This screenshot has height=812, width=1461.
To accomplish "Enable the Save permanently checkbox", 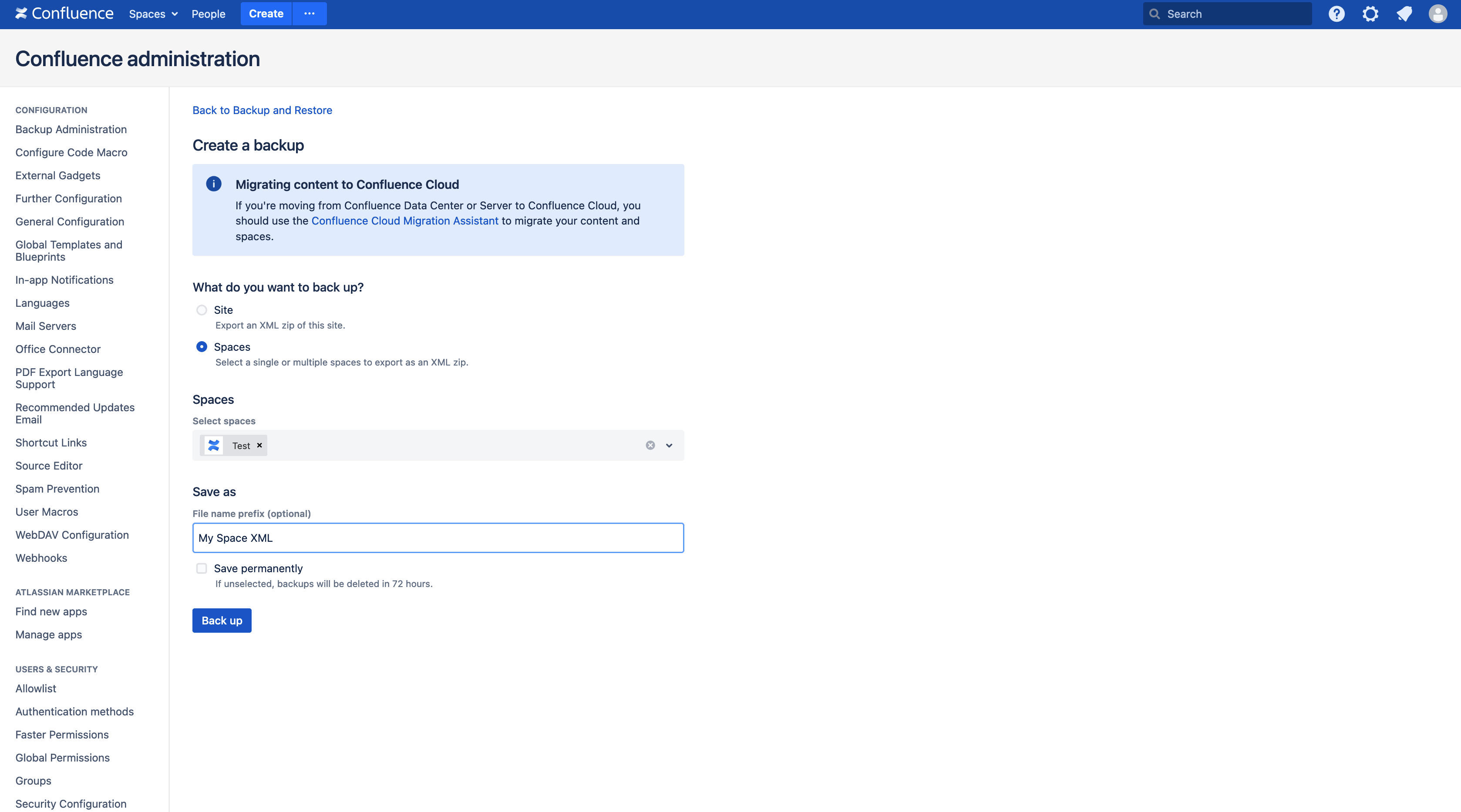I will [201, 568].
